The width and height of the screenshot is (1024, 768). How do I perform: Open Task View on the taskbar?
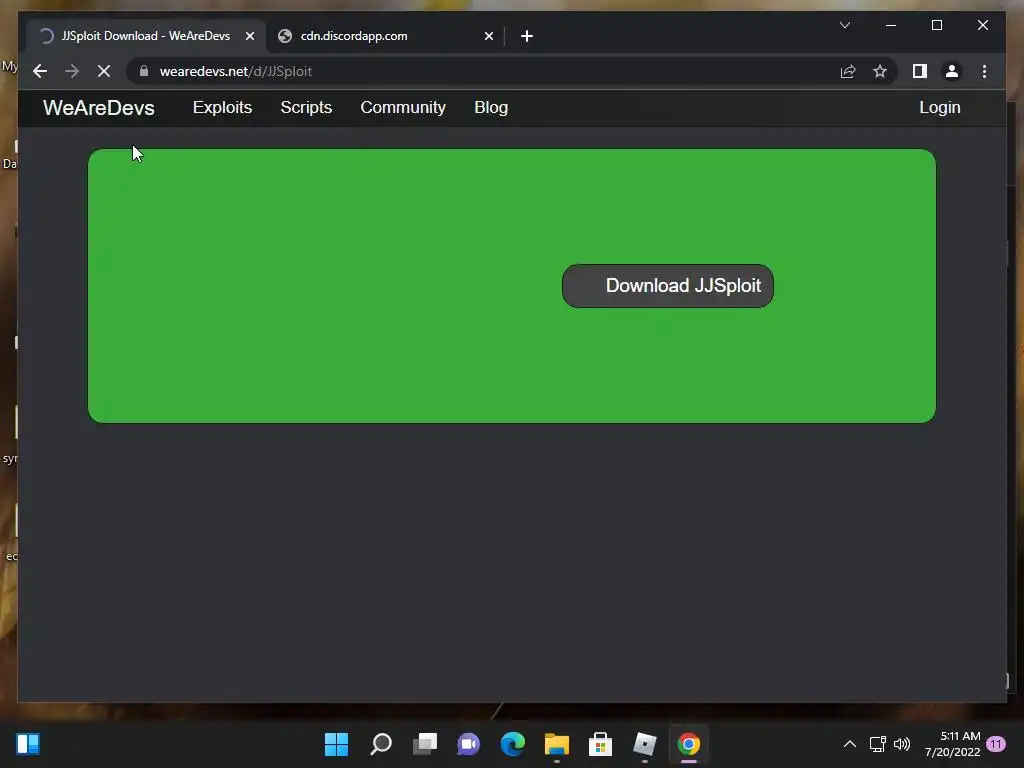click(x=425, y=744)
